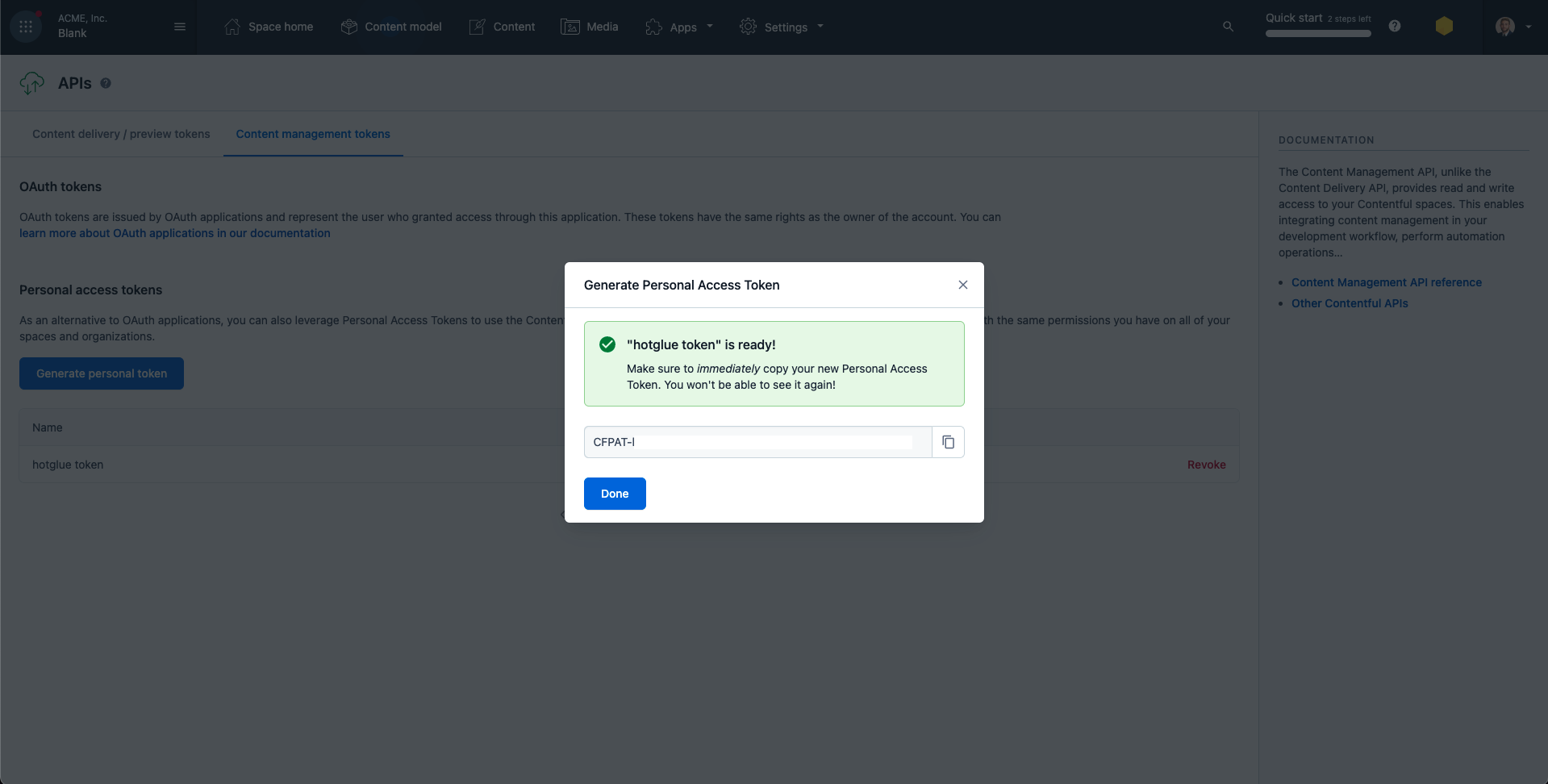Select the hotglue token row name
Screen dimensions: 1548x784
68,465
